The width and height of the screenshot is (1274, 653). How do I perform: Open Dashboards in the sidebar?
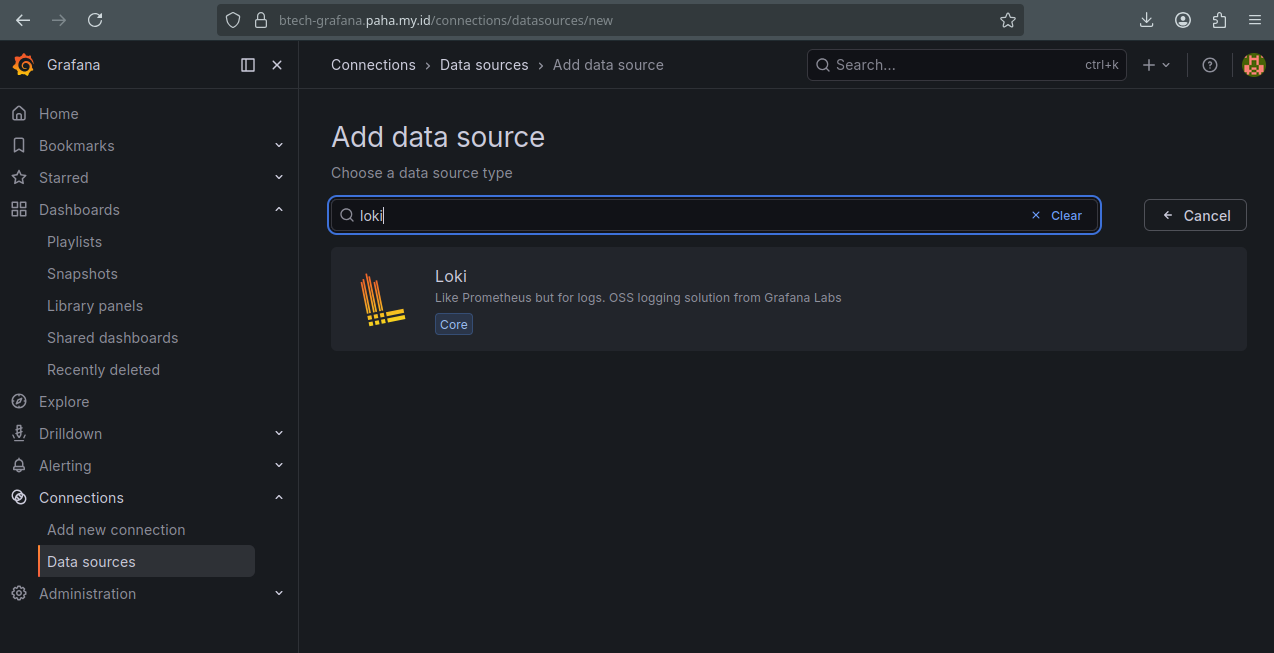[79, 210]
